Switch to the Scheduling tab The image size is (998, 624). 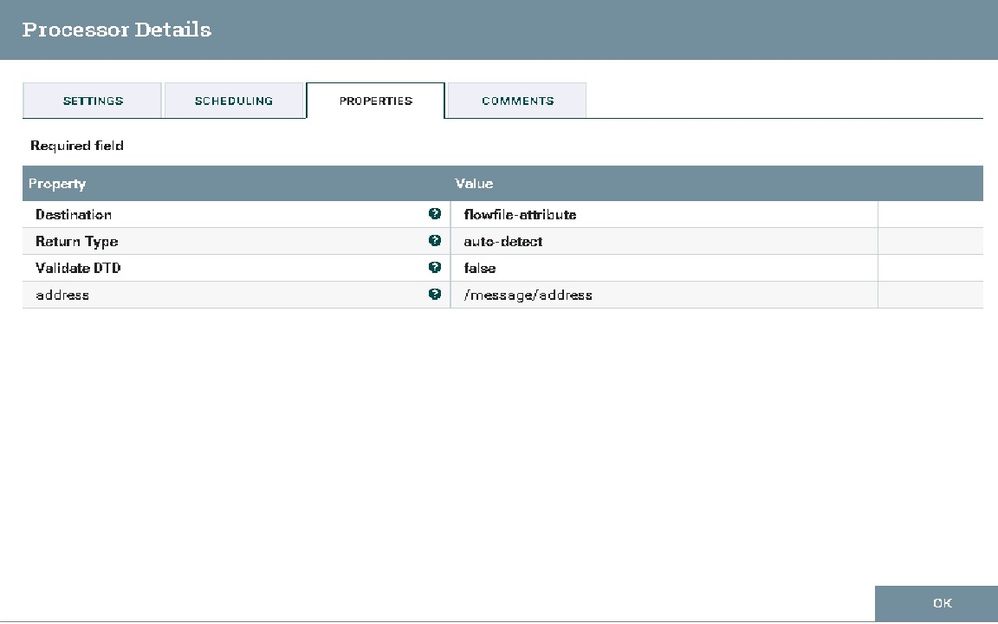[x=234, y=101]
